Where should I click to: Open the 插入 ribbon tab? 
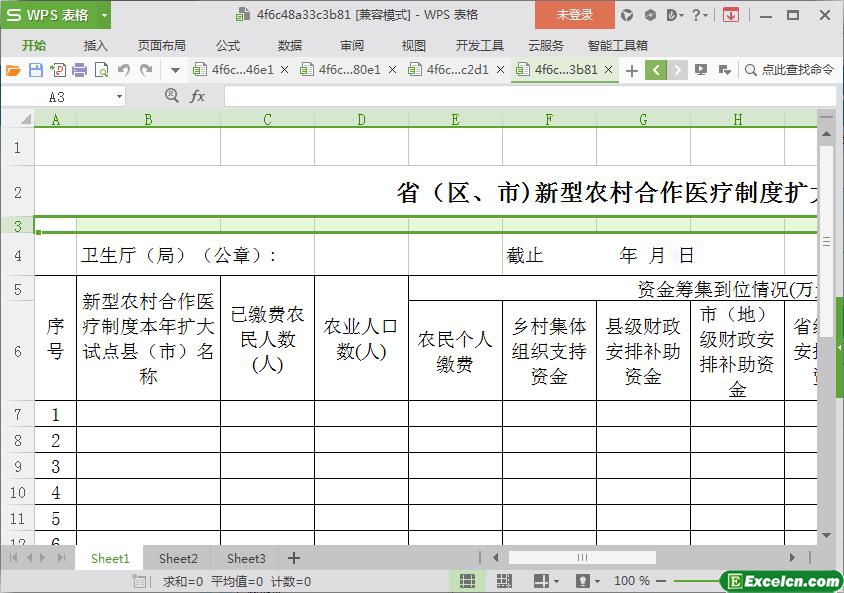coord(95,46)
